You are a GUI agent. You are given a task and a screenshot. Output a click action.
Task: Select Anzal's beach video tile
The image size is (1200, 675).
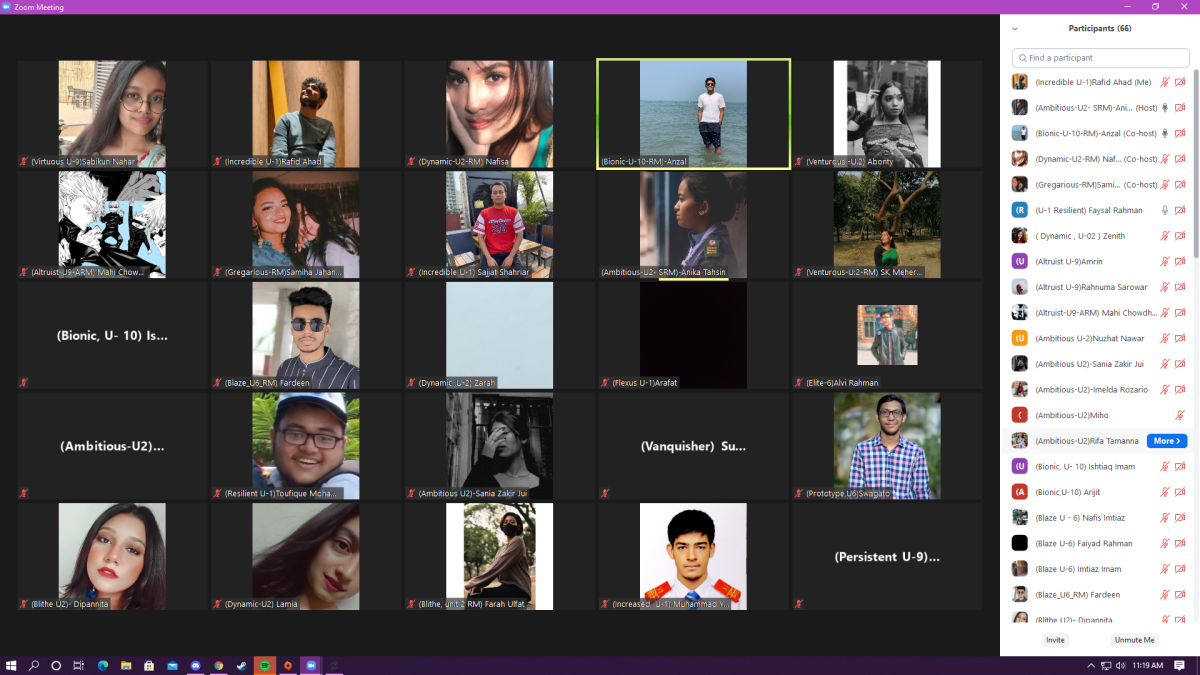click(x=693, y=113)
